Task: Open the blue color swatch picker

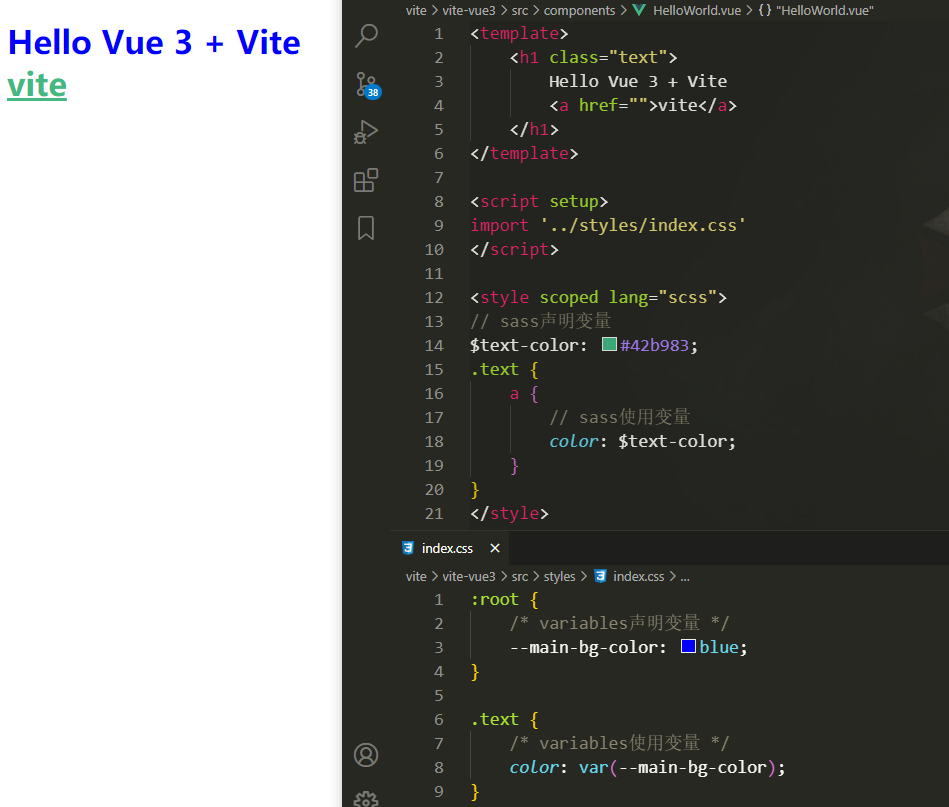Action: [688, 646]
